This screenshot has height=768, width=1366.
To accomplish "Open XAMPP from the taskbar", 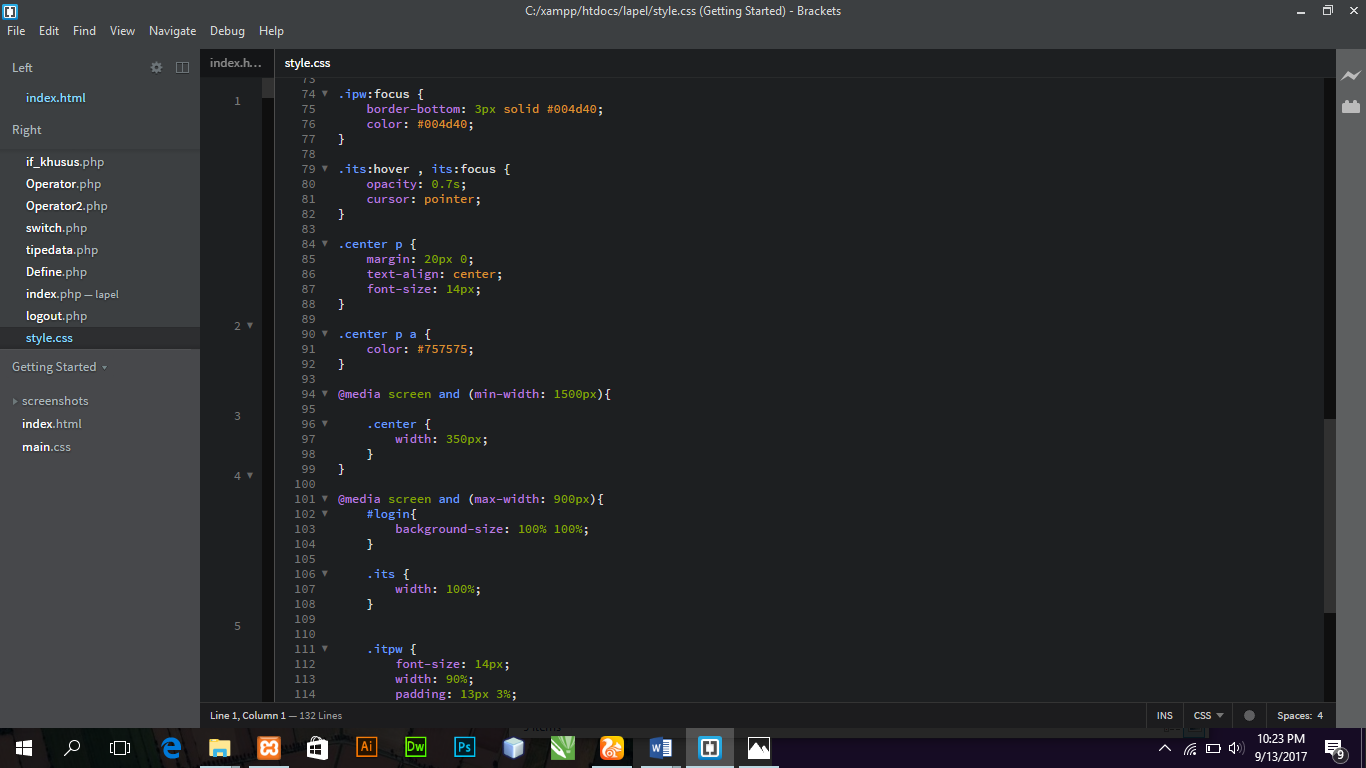I will (269, 748).
